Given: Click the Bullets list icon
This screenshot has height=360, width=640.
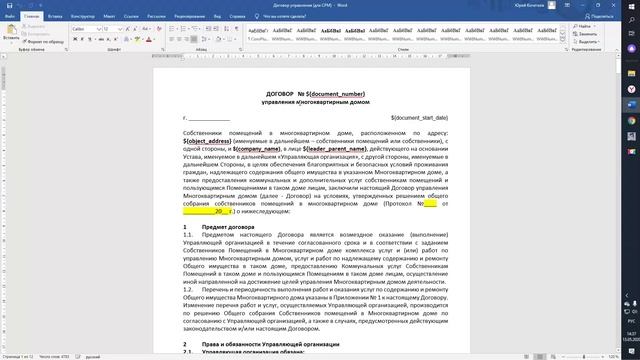Looking at the screenshot, I should click(x=171, y=29).
